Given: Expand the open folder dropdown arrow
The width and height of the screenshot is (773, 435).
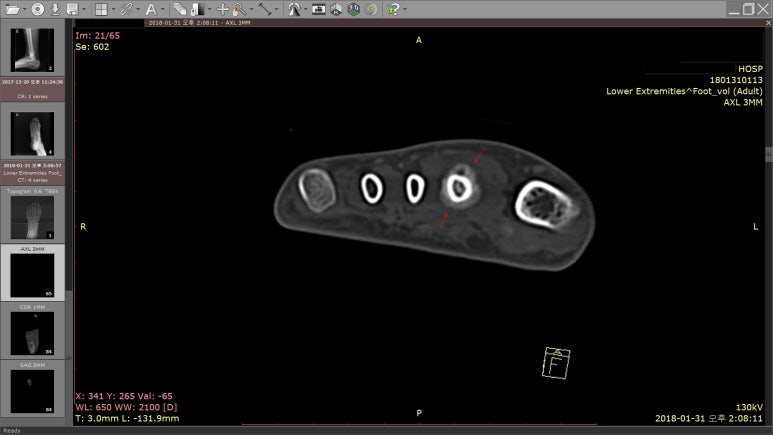Looking at the screenshot, I should (x=23, y=9).
